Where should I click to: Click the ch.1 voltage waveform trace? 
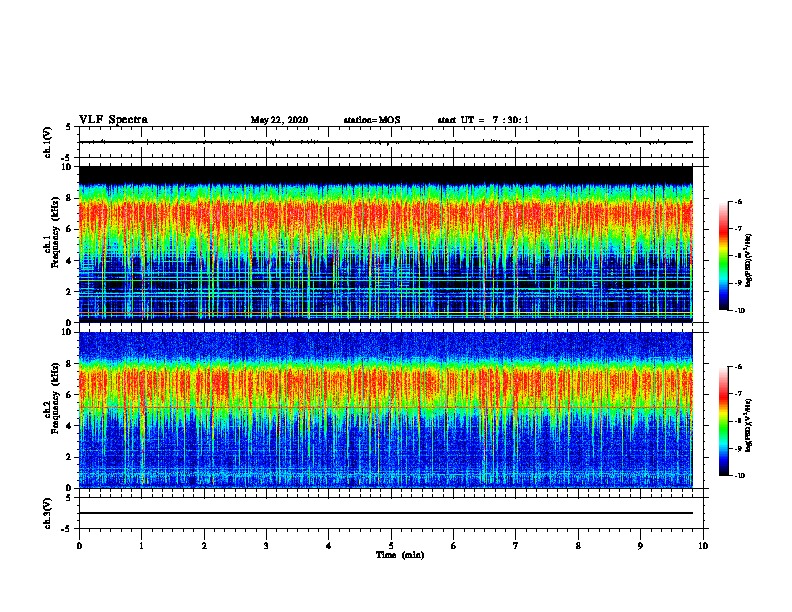coord(386,142)
